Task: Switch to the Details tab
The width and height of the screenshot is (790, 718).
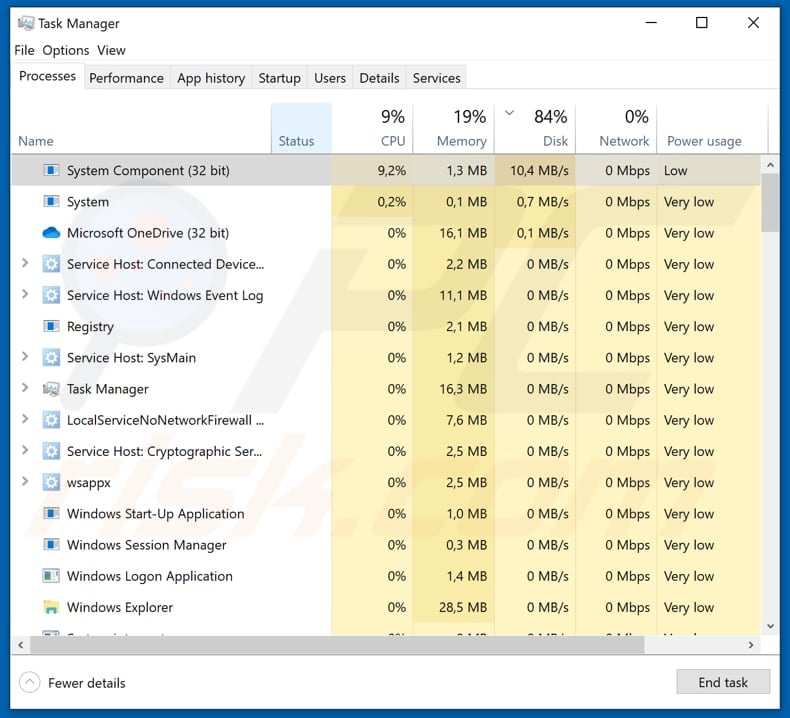Action: (379, 78)
